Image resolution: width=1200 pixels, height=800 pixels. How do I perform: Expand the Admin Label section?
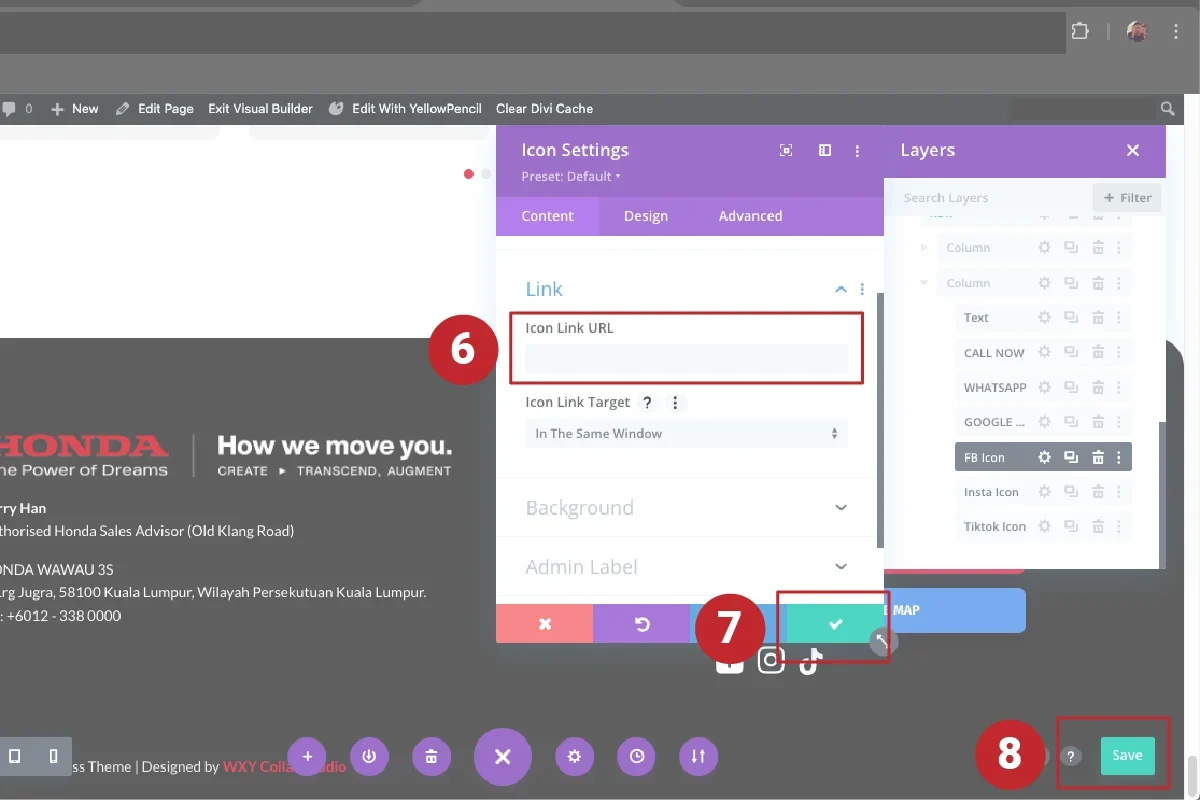click(x=686, y=567)
